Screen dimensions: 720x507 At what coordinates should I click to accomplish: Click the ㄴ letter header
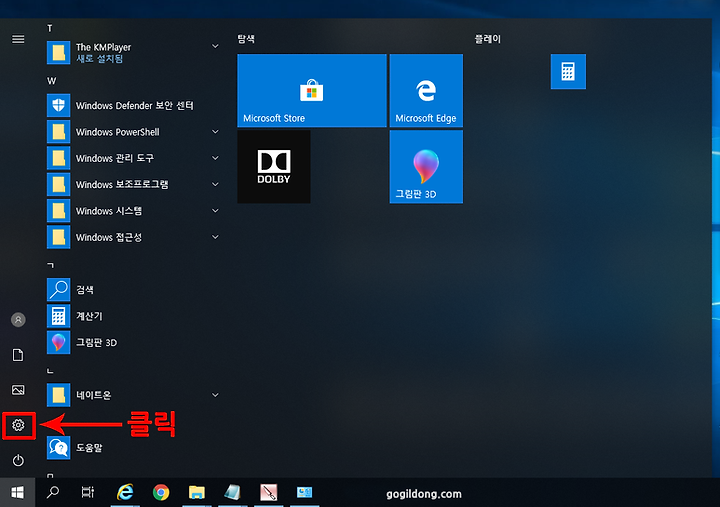pyautogui.click(x=51, y=371)
